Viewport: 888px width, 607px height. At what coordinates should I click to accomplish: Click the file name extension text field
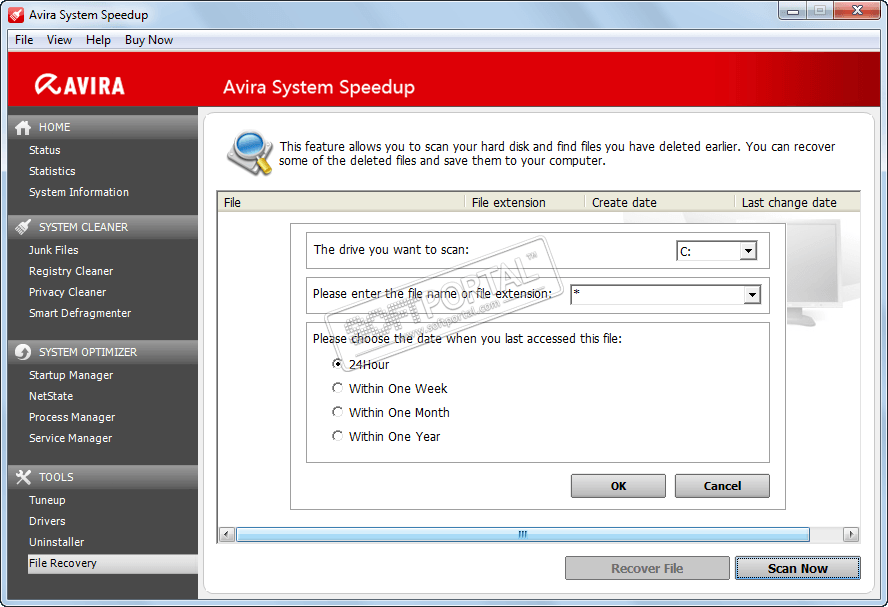(x=657, y=294)
